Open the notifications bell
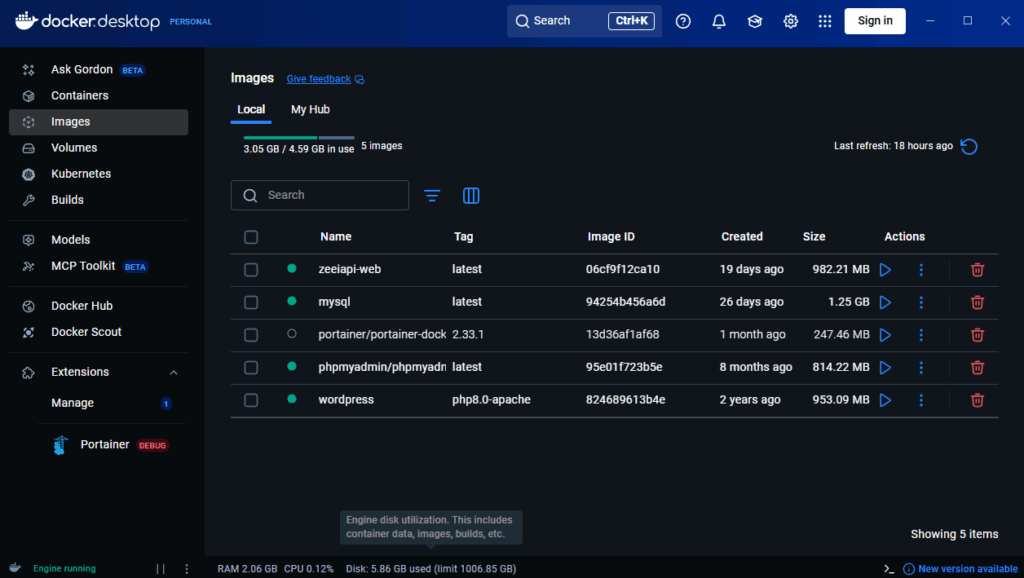Viewport: 1024px width, 578px height. tap(719, 21)
